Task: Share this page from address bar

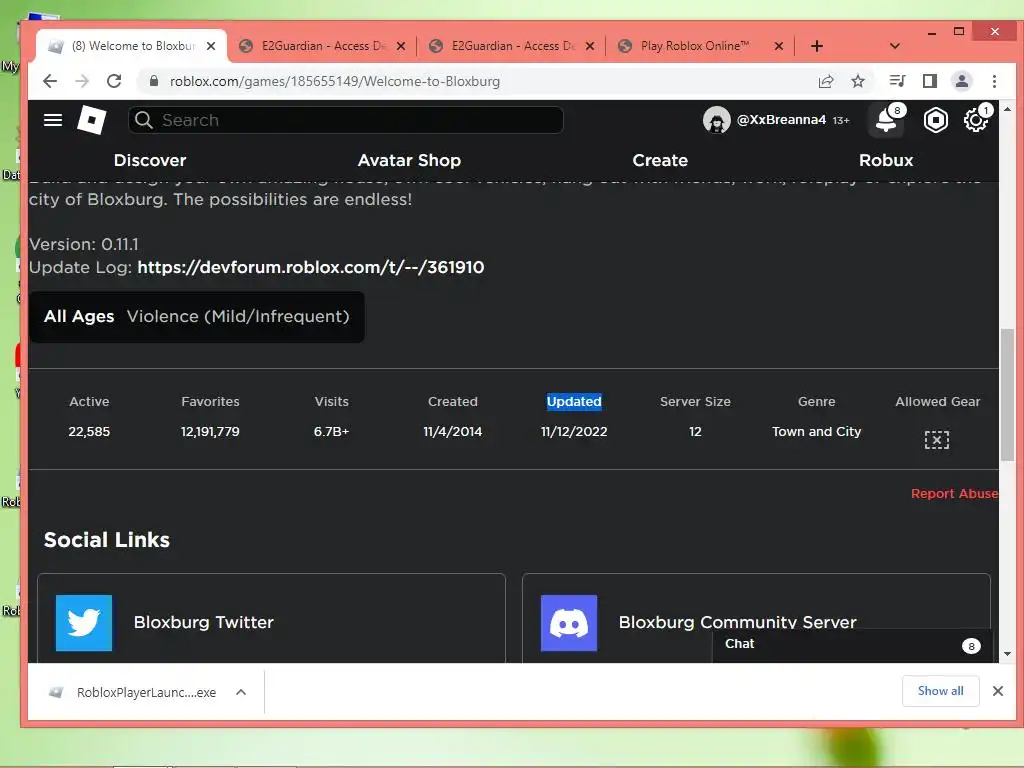Action: click(825, 81)
